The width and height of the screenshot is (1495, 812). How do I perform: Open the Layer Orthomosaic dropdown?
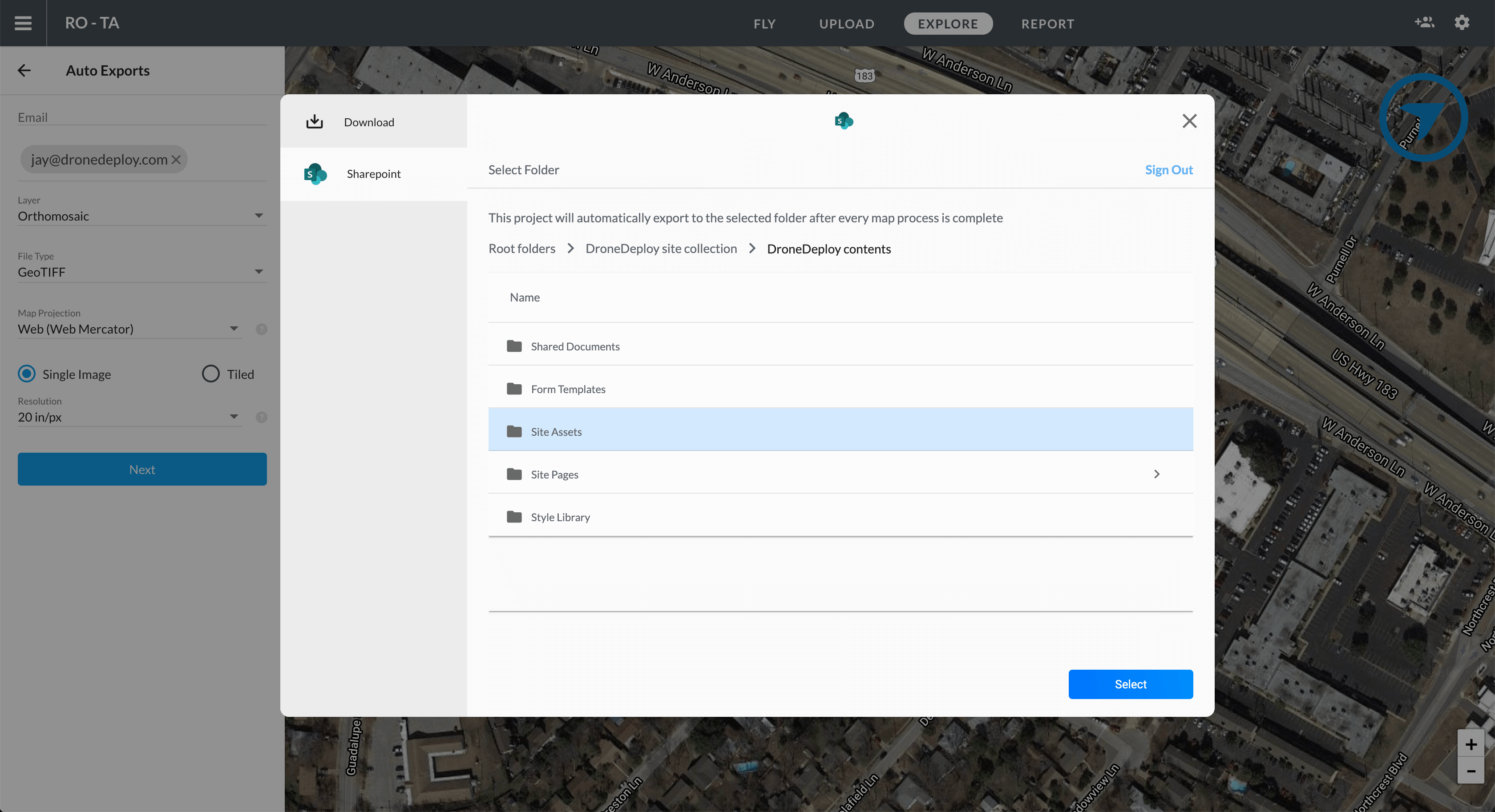(x=141, y=216)
